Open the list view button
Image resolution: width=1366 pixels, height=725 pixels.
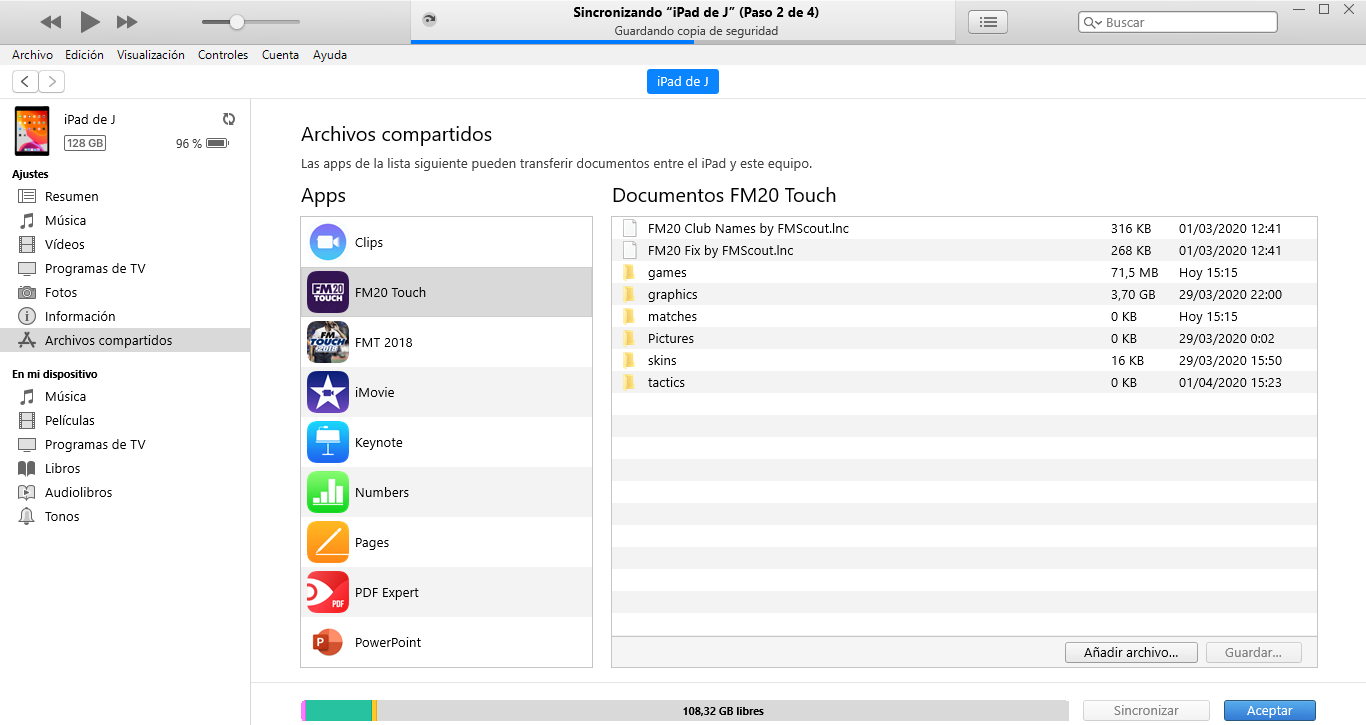(x=988, y=22)
